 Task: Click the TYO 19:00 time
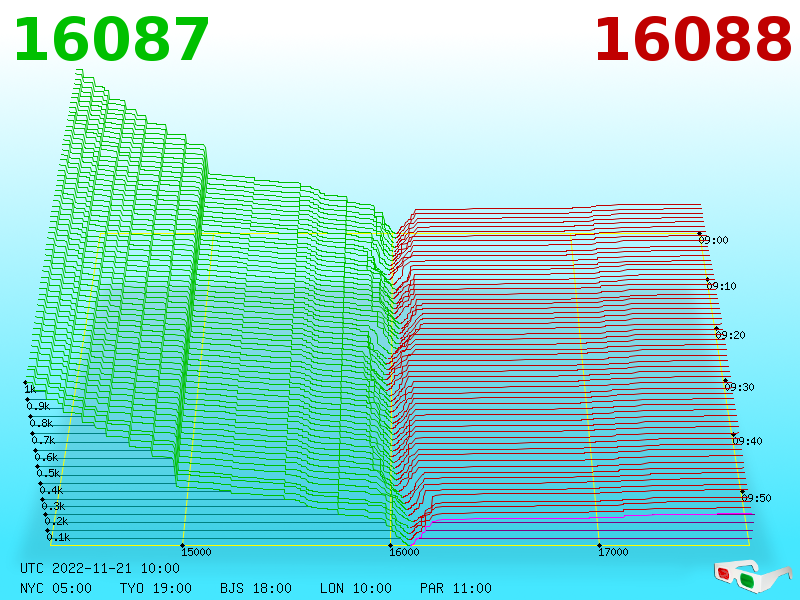(156, 588)
